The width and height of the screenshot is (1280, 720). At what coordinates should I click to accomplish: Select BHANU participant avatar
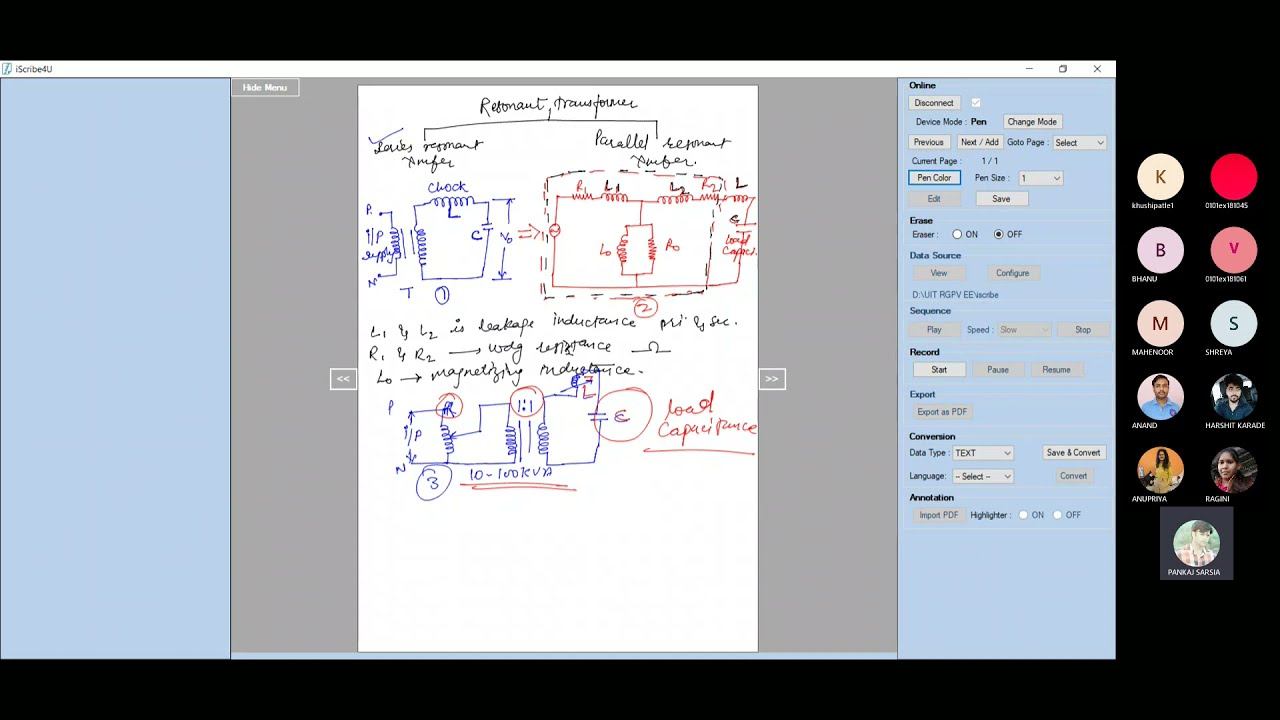(1160, 250)
